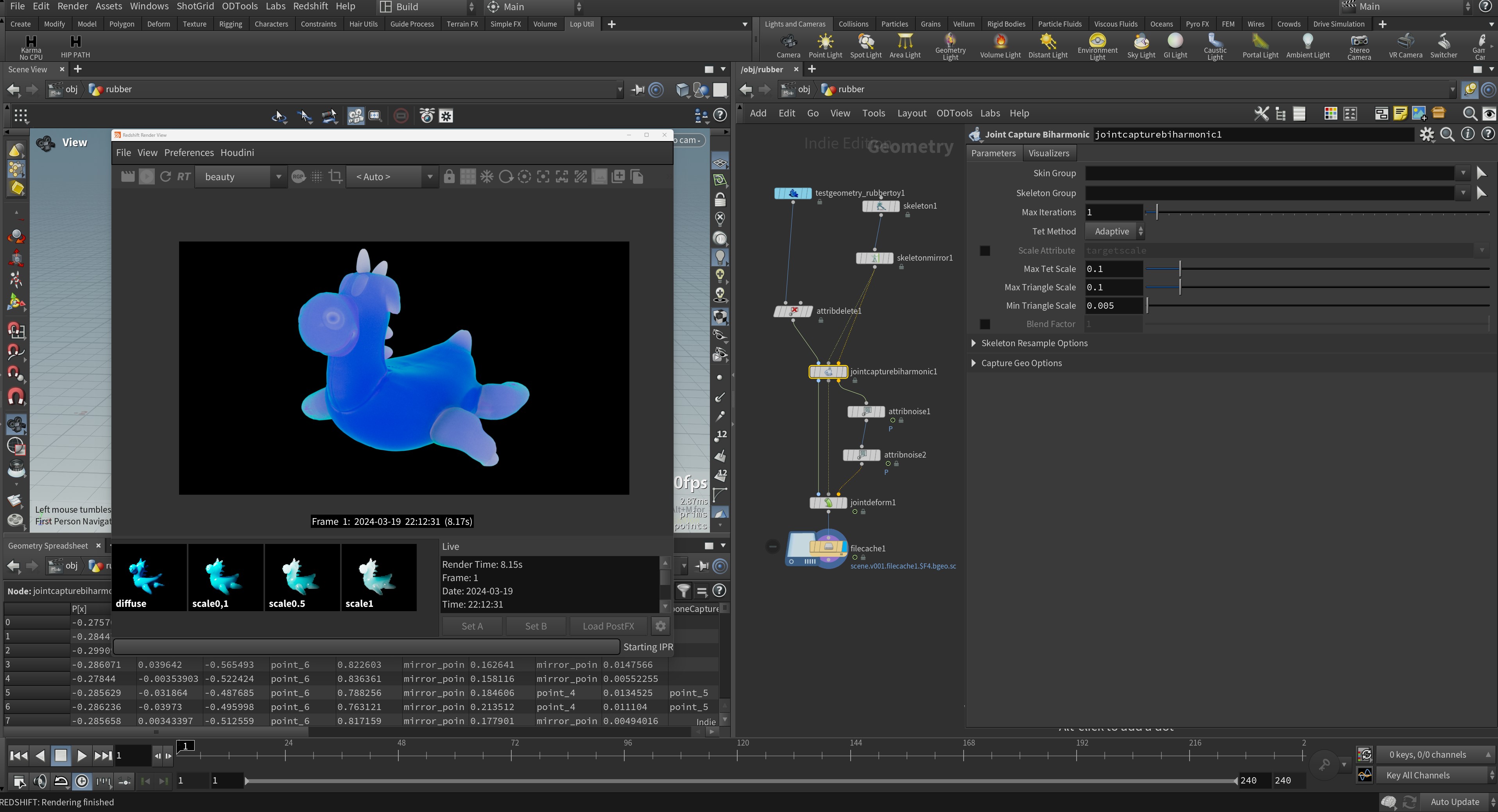Select the skeletonmirror1 node

click(874, 258)
